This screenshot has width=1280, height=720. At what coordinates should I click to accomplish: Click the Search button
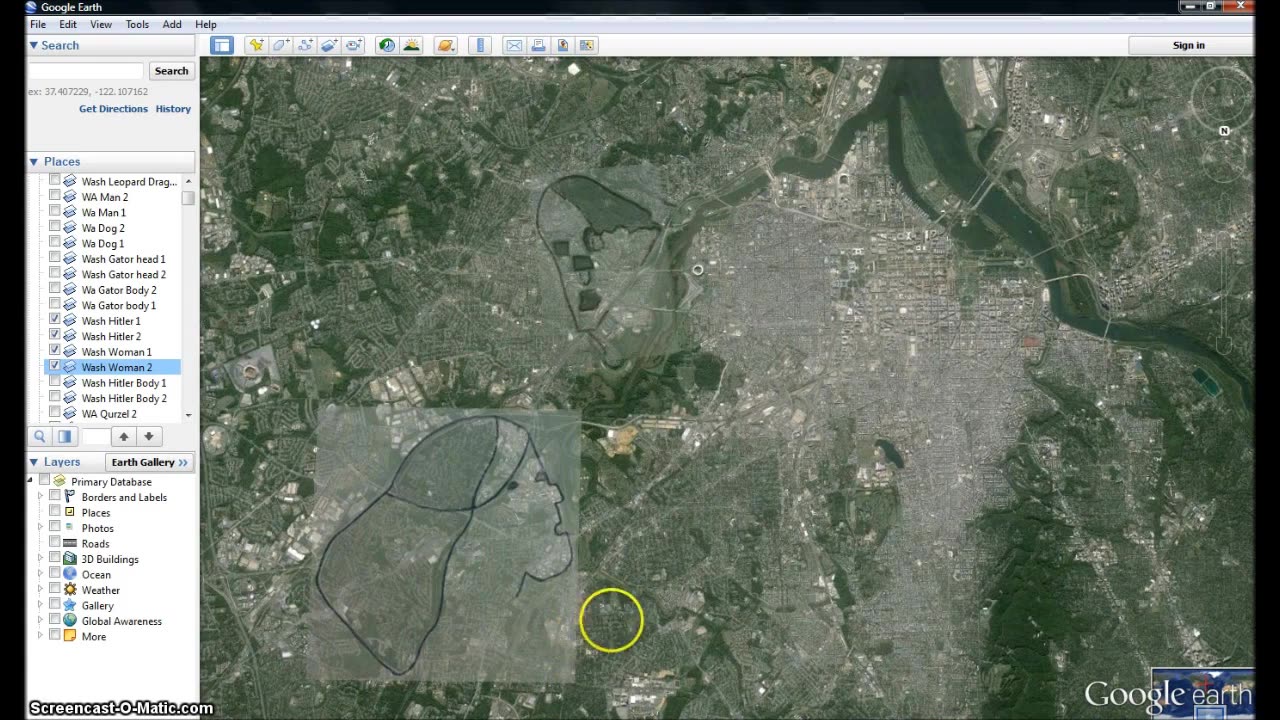coord(171,71)
